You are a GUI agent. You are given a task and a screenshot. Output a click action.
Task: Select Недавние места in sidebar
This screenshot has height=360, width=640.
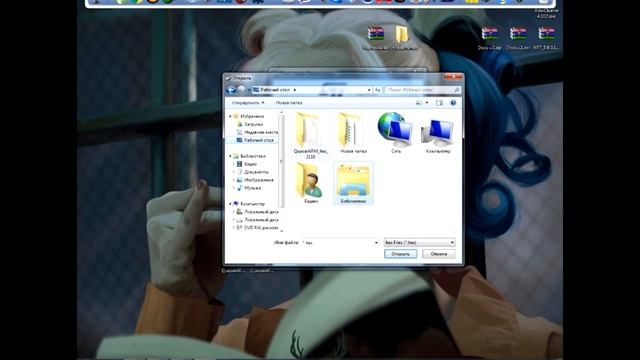point(257,132)
